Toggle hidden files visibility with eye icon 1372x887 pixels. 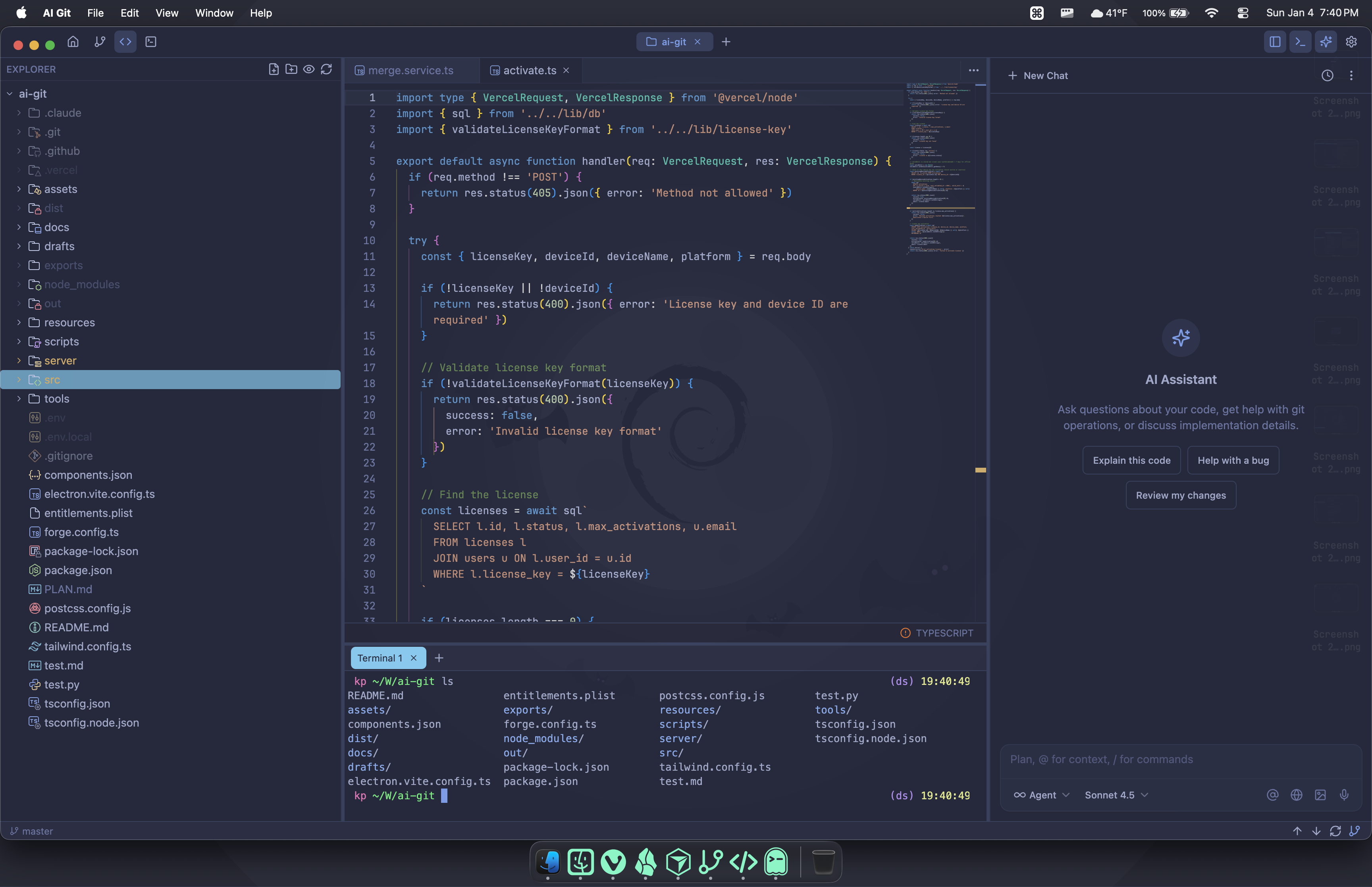coord(309,69)
